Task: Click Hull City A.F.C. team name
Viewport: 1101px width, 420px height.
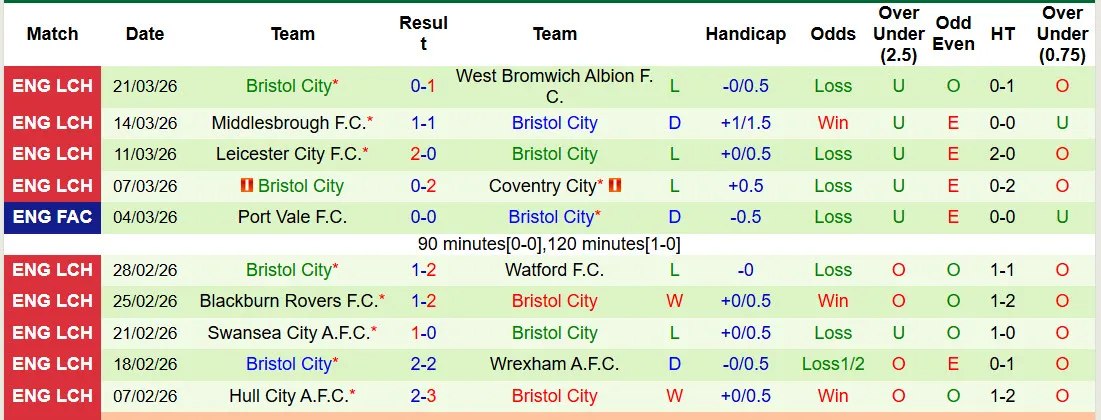Action: (x=287, y=396)
